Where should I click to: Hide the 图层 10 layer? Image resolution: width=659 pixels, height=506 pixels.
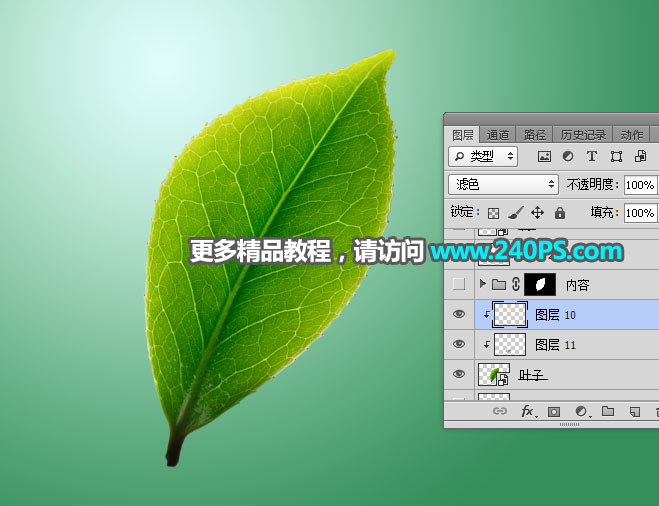(x=459, y=314)
